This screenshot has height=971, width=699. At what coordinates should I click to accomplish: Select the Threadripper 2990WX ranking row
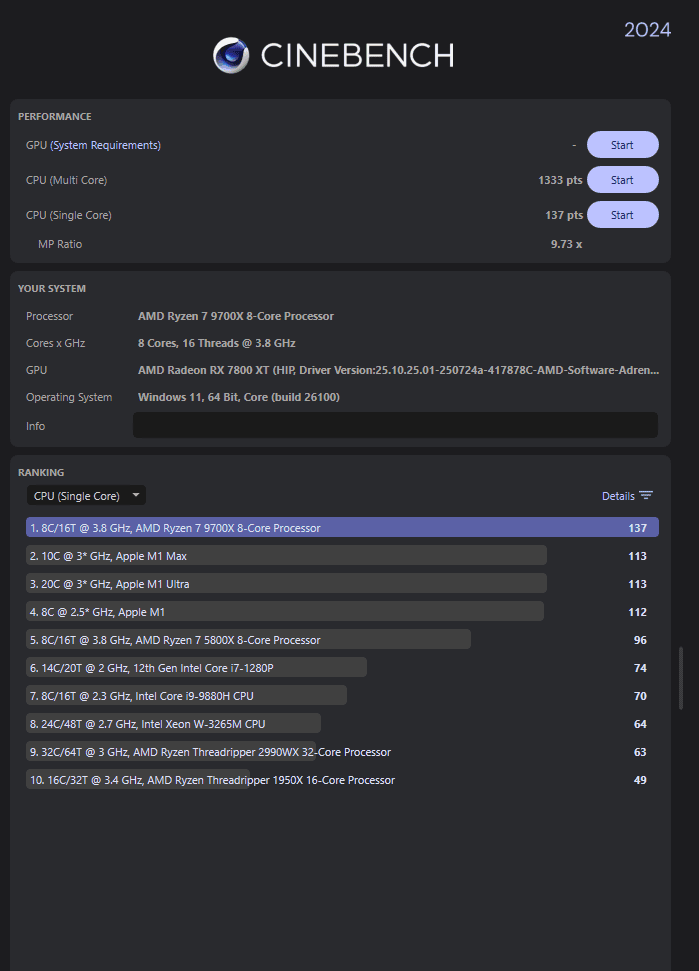tap(342, 752)
